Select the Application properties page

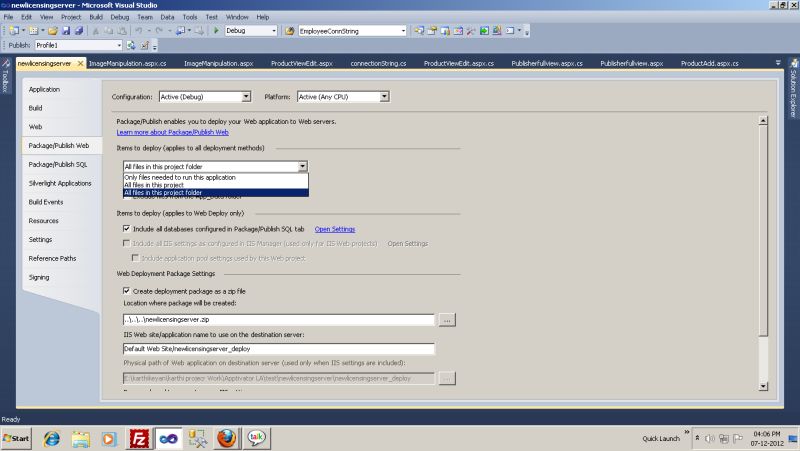click(x=61, y=89)
